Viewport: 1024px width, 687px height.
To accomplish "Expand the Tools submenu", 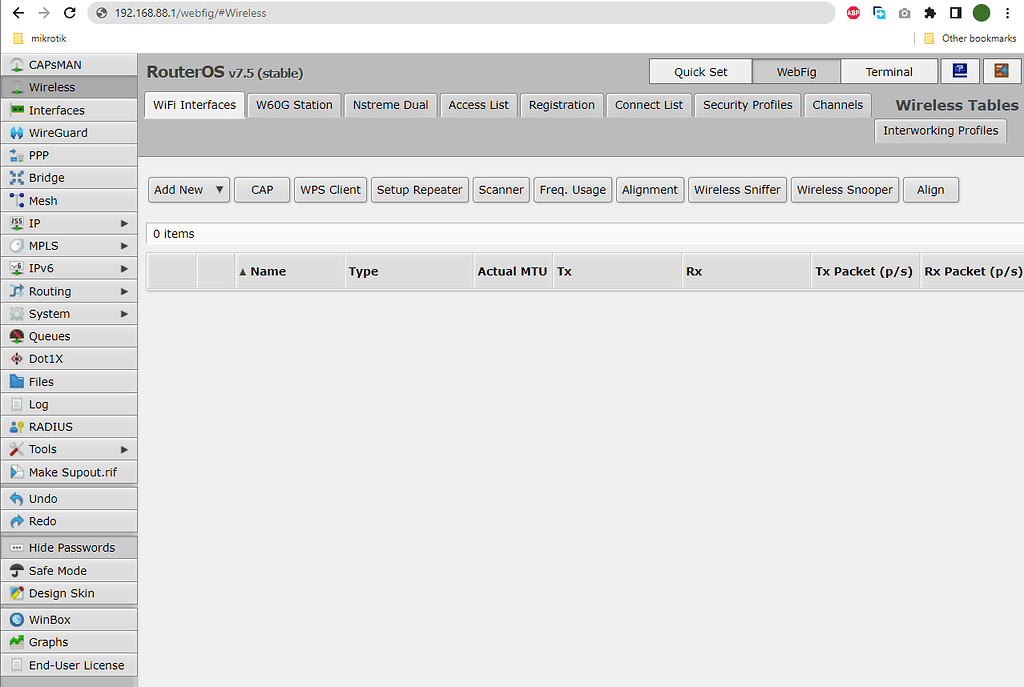I will 69,449.
